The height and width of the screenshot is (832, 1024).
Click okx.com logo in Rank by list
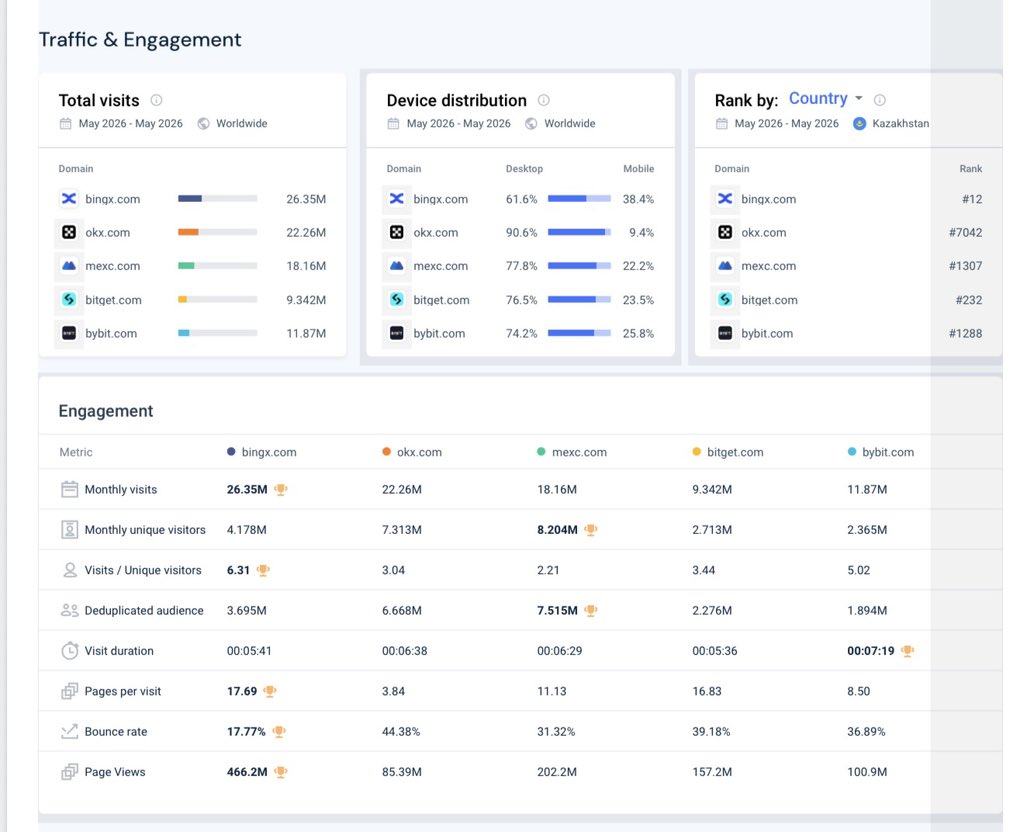click(725, 232)
